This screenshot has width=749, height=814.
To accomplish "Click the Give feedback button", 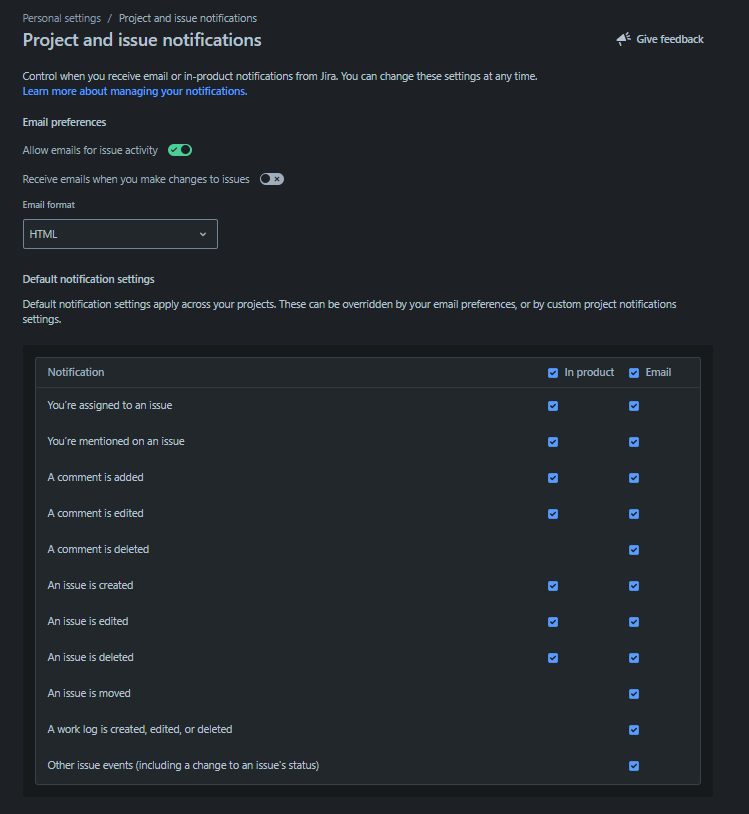I will (x=660, y=39).
